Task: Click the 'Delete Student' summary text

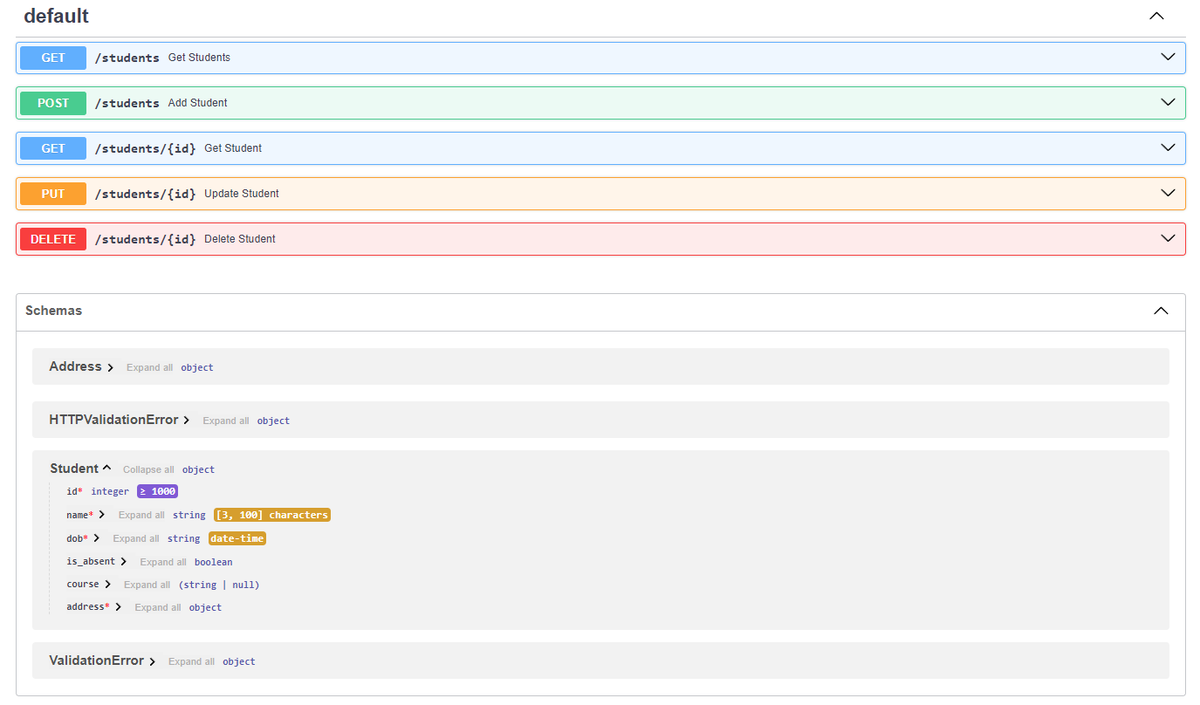Action: (240, 239)
